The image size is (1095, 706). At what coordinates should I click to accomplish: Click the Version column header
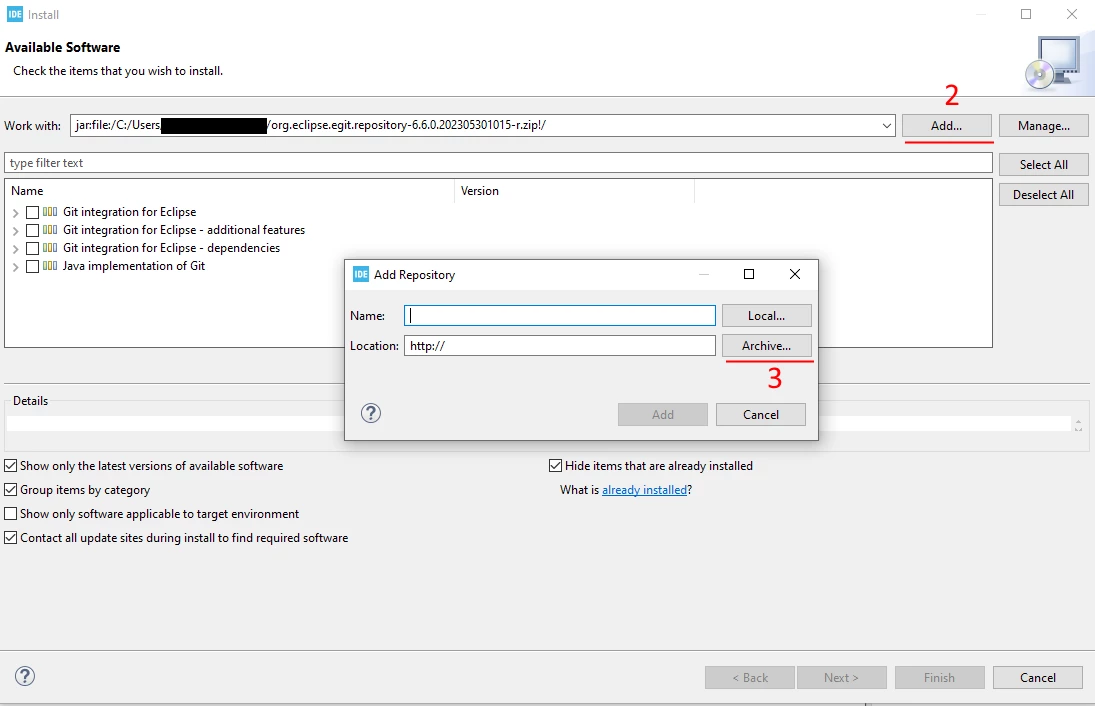(x=575, y=191)
